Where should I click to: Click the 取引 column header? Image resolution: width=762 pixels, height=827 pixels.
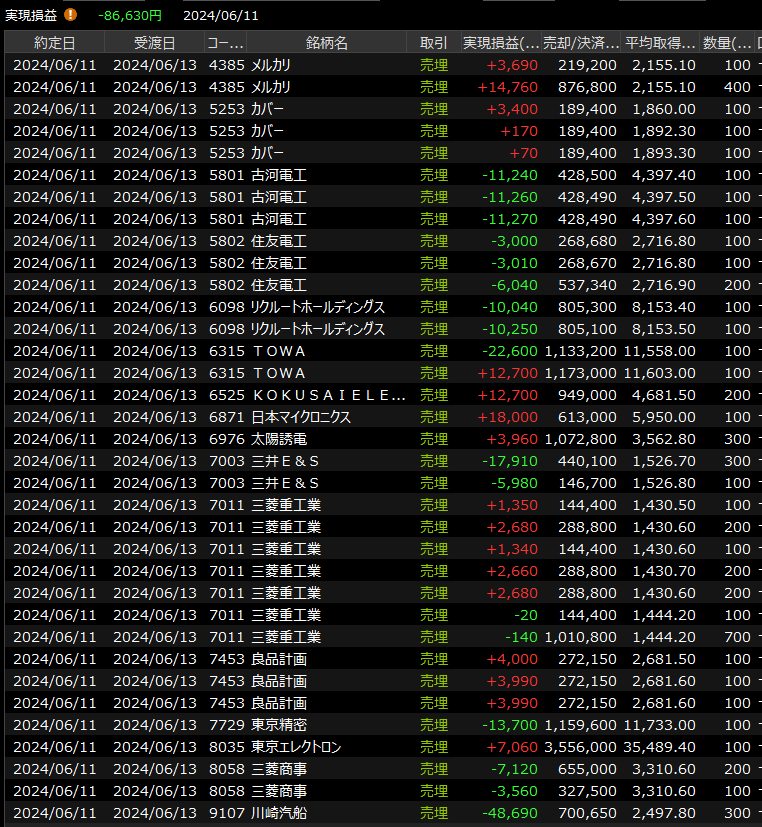(434, 43)
